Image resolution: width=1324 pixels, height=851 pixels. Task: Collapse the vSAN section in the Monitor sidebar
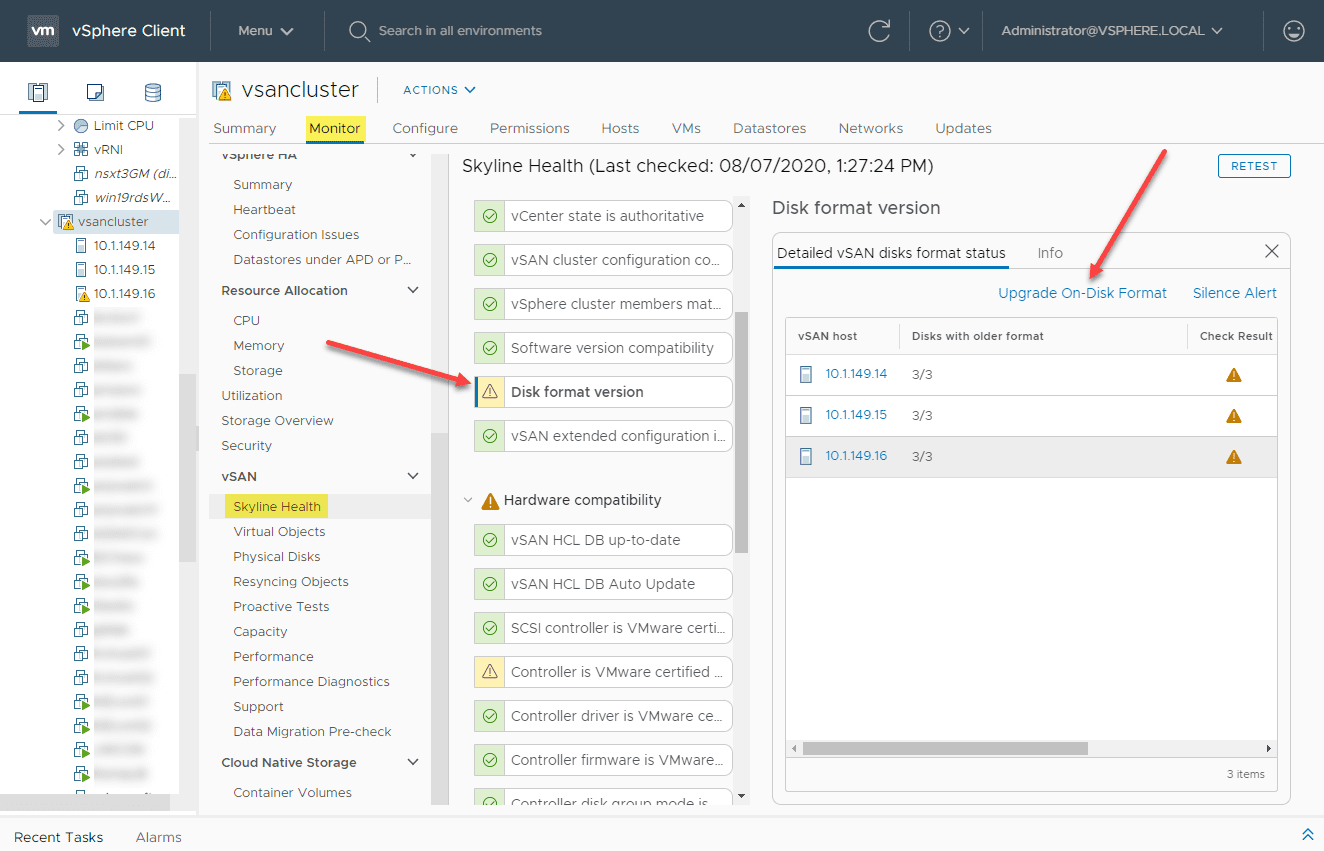412,476
